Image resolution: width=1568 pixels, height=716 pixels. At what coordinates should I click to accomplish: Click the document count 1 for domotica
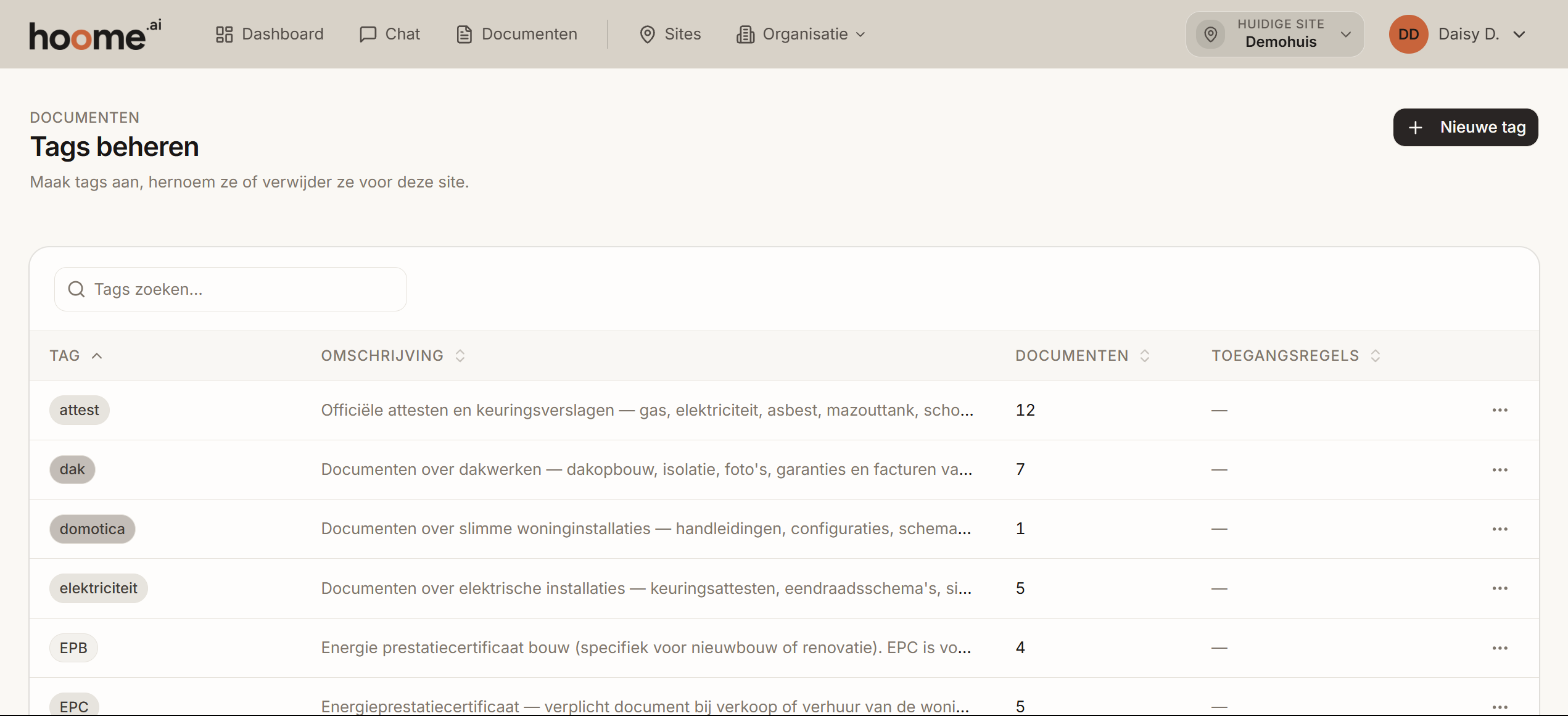pos(1020,528)
